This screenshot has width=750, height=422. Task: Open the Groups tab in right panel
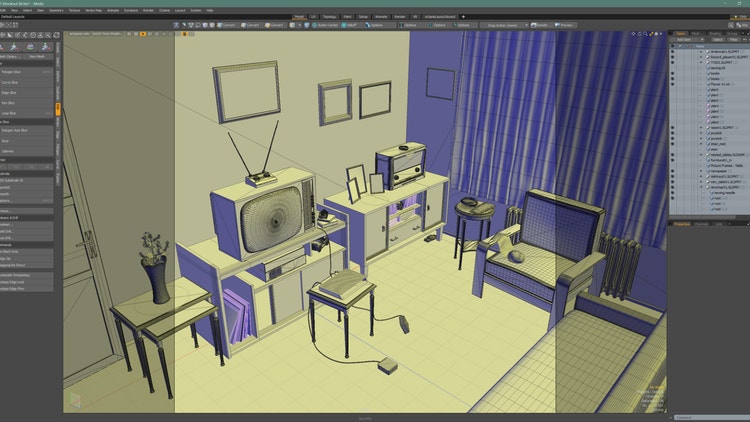(732, 33)
